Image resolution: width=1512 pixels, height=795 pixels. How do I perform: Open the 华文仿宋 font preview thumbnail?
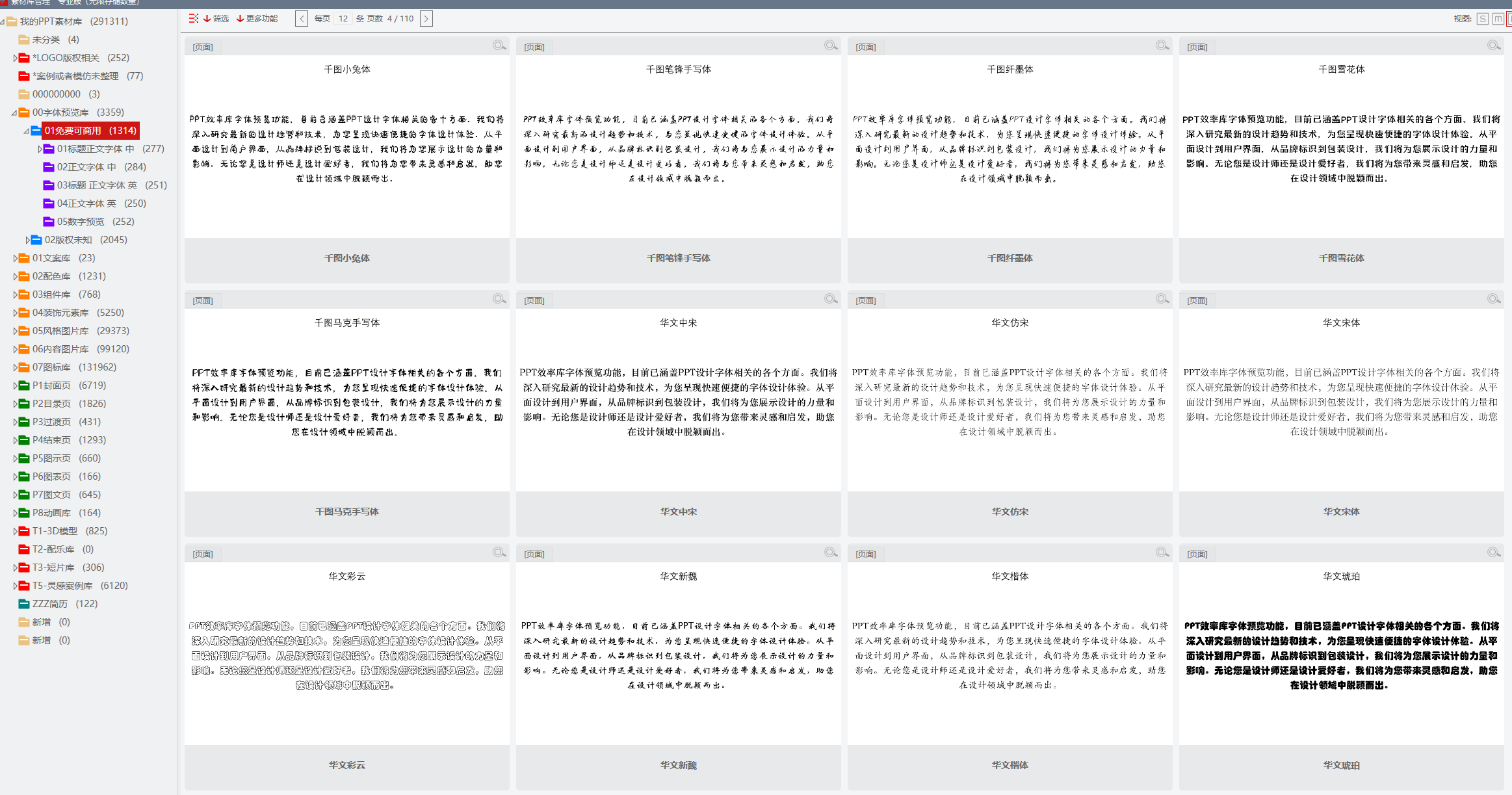click(x=1010, y=400)
